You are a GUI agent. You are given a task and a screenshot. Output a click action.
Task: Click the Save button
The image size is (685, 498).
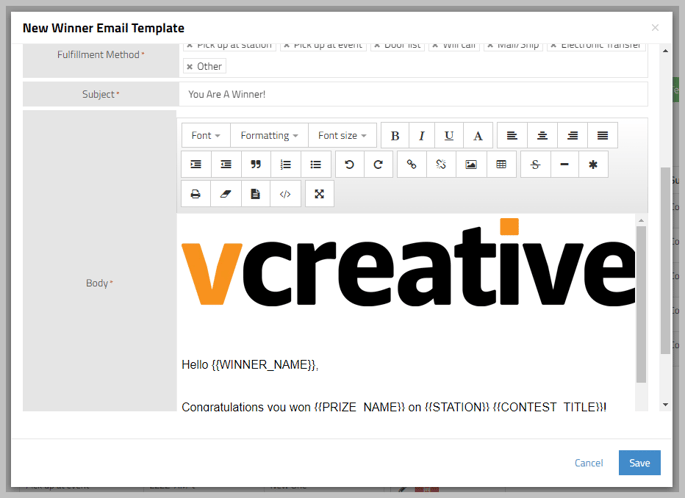coord(639,463)
